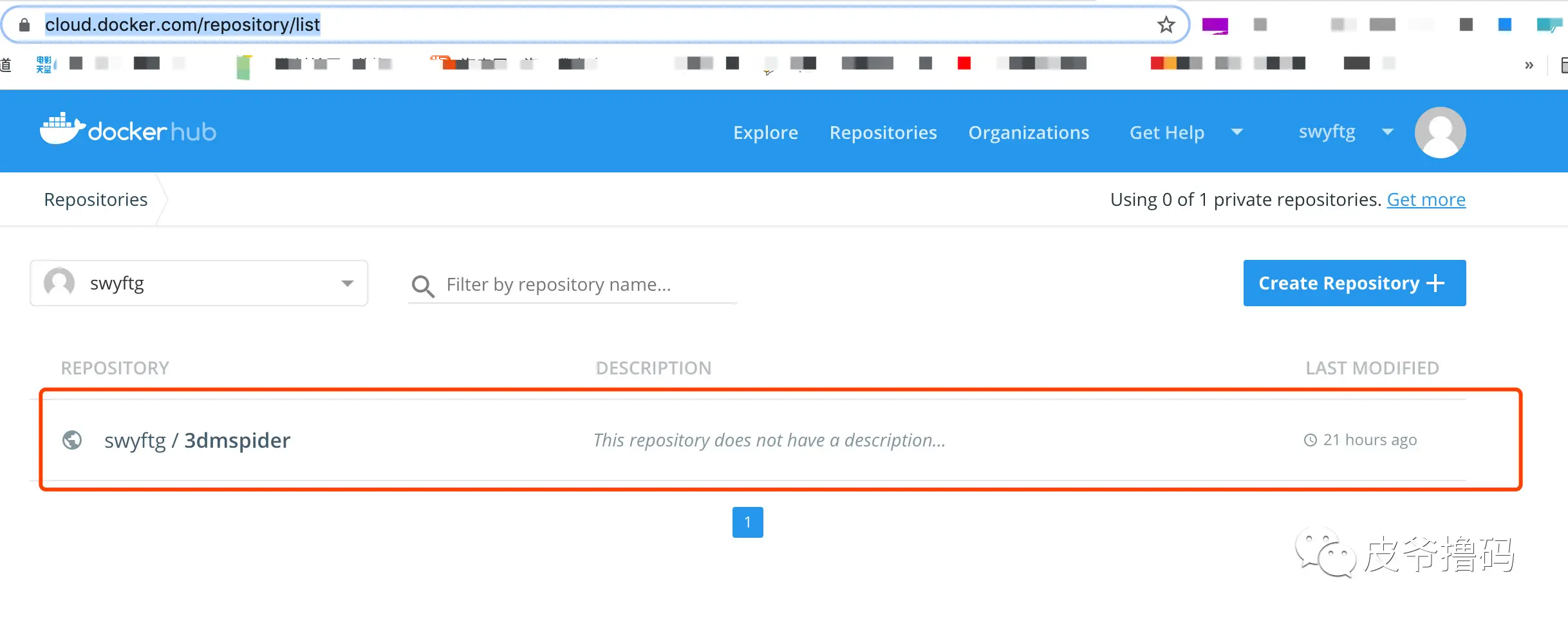
Task: Click the 21 hours ago timestamp
Action: [x=1370, y=440]
